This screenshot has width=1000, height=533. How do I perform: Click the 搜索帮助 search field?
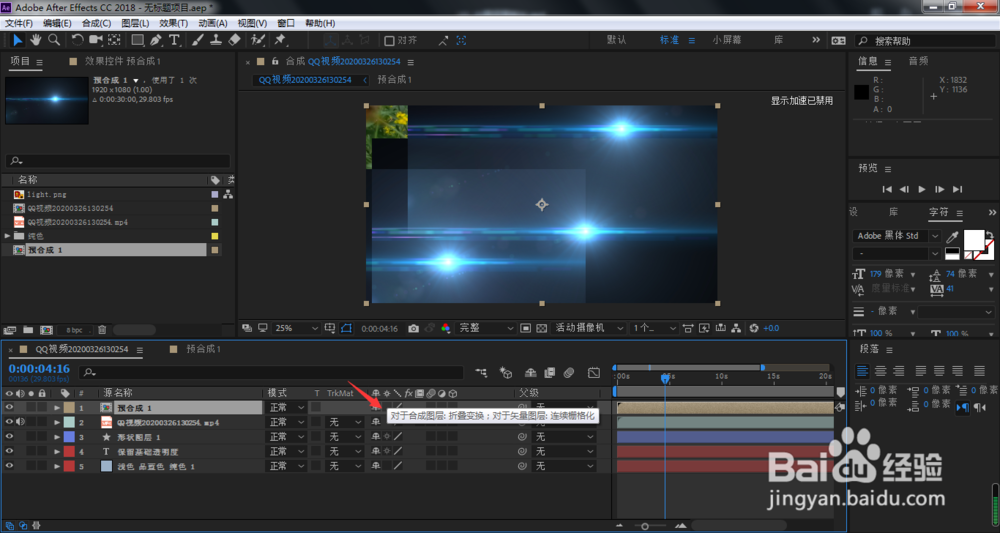[x=927, y=41]
